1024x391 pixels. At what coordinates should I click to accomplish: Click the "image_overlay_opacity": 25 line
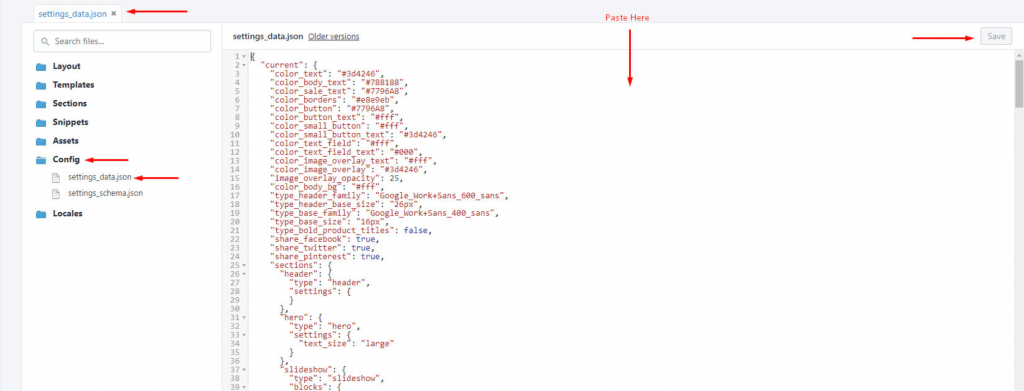point(336,178)
